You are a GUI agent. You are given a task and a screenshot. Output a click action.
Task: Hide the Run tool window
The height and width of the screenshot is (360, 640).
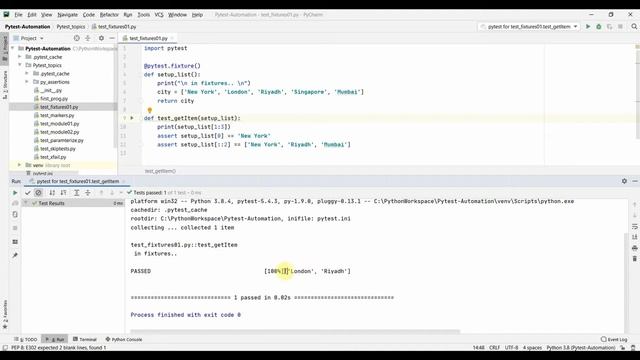[635, 181]
